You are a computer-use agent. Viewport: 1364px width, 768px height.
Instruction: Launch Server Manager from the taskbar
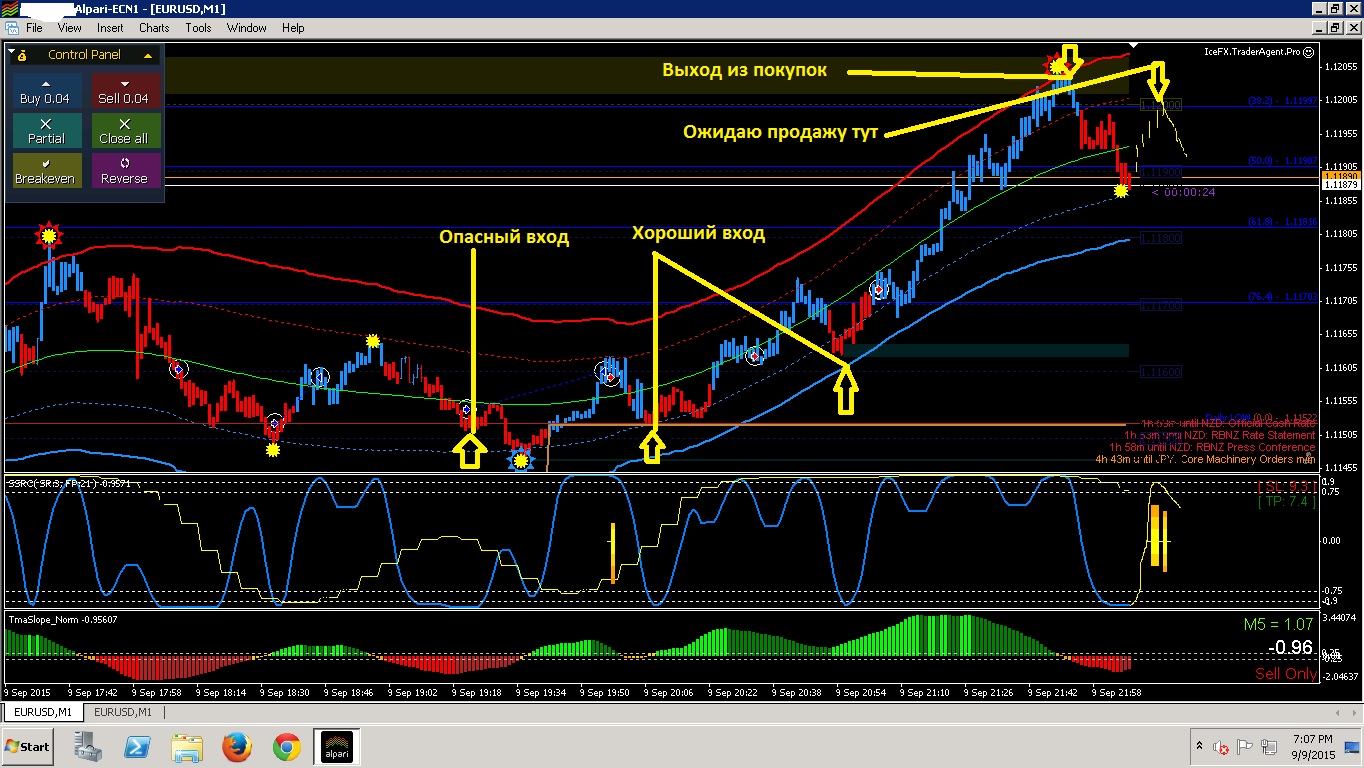pos(87,746)
